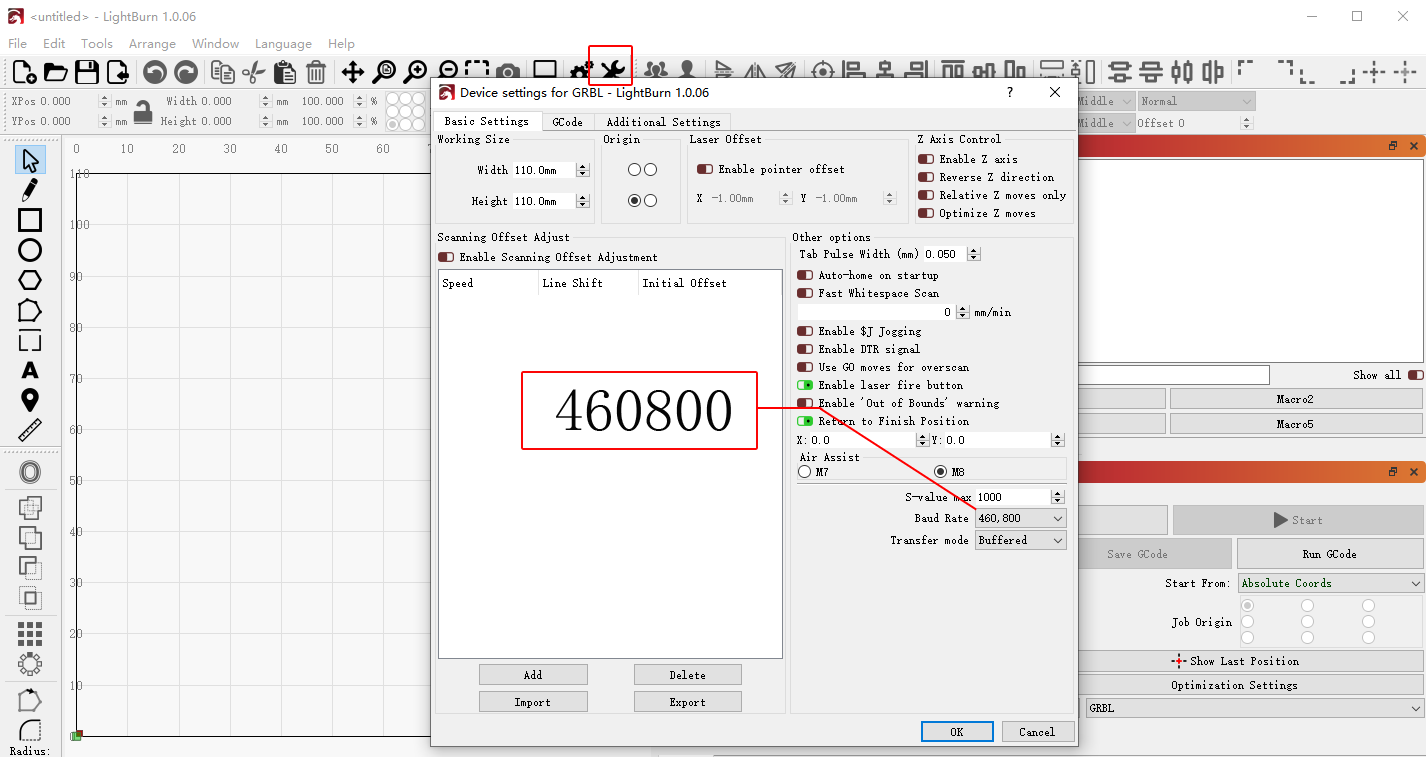
Task: Click the Working Size Height stepper
Action: [583, 201]
